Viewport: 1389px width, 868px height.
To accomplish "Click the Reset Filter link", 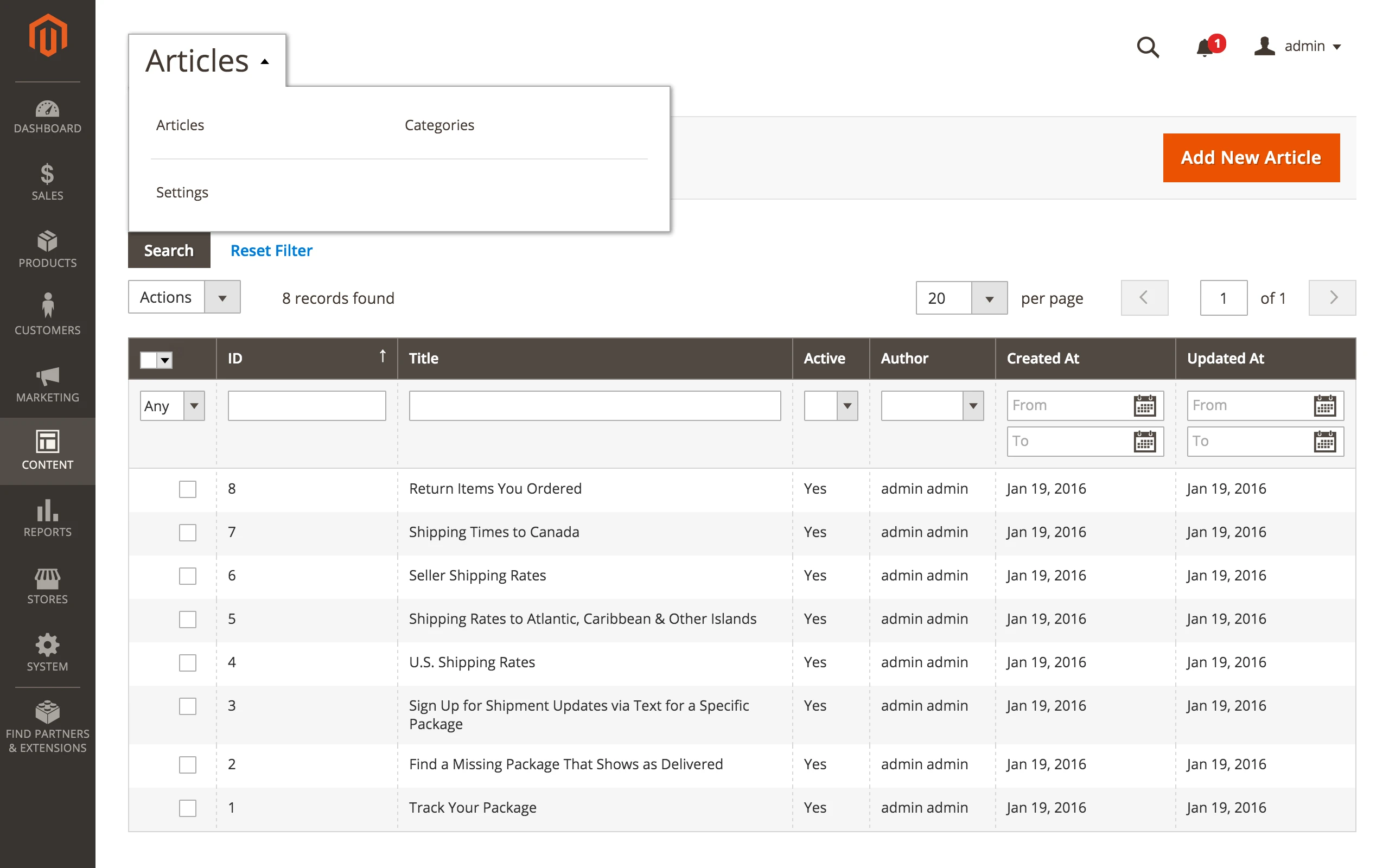I will point(271,250).
